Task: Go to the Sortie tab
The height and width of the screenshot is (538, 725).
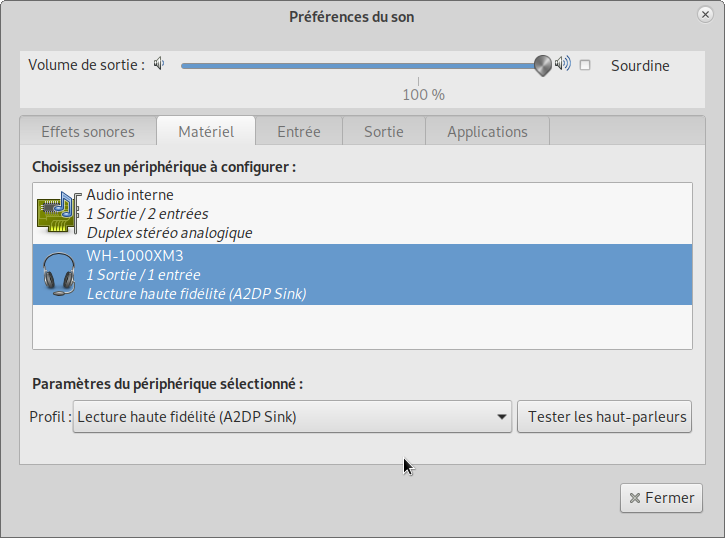Action: click(x=384, y=132)
